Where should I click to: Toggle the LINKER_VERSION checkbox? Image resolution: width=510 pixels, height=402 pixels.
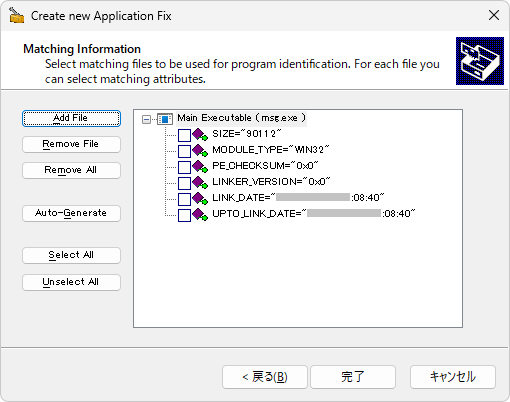tap(184, 183)
